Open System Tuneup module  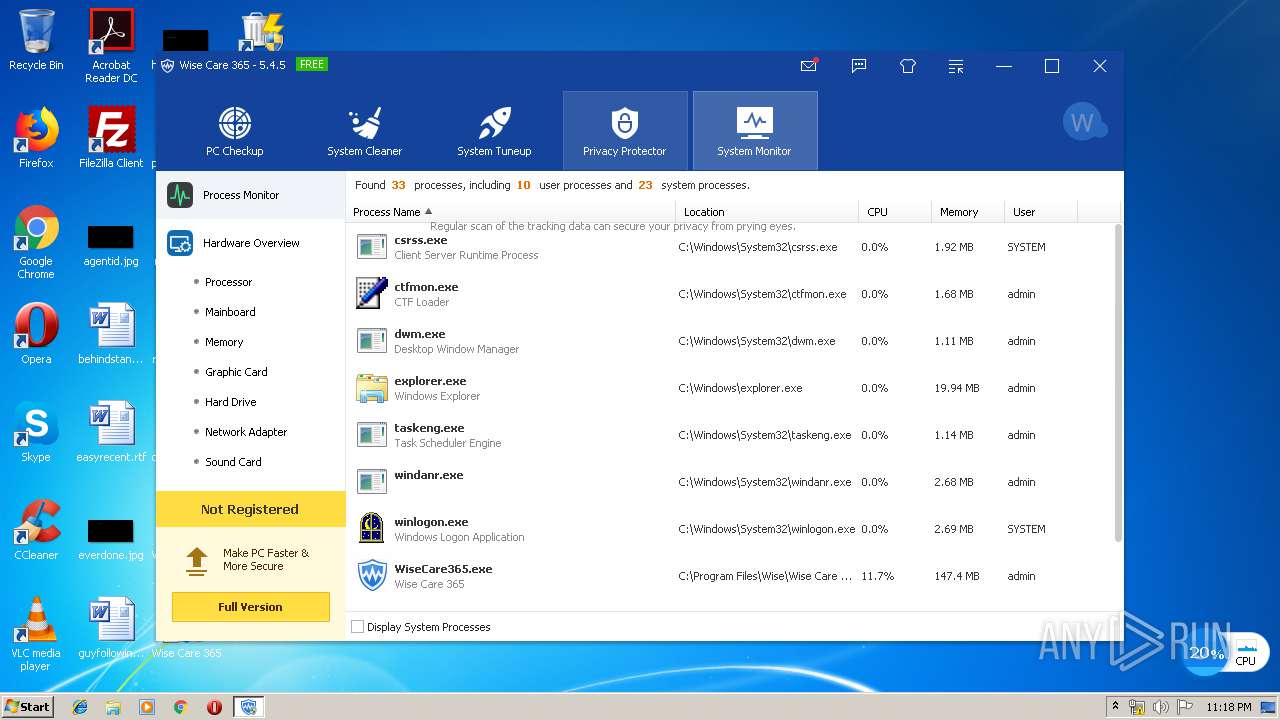(x=495, y=131)
